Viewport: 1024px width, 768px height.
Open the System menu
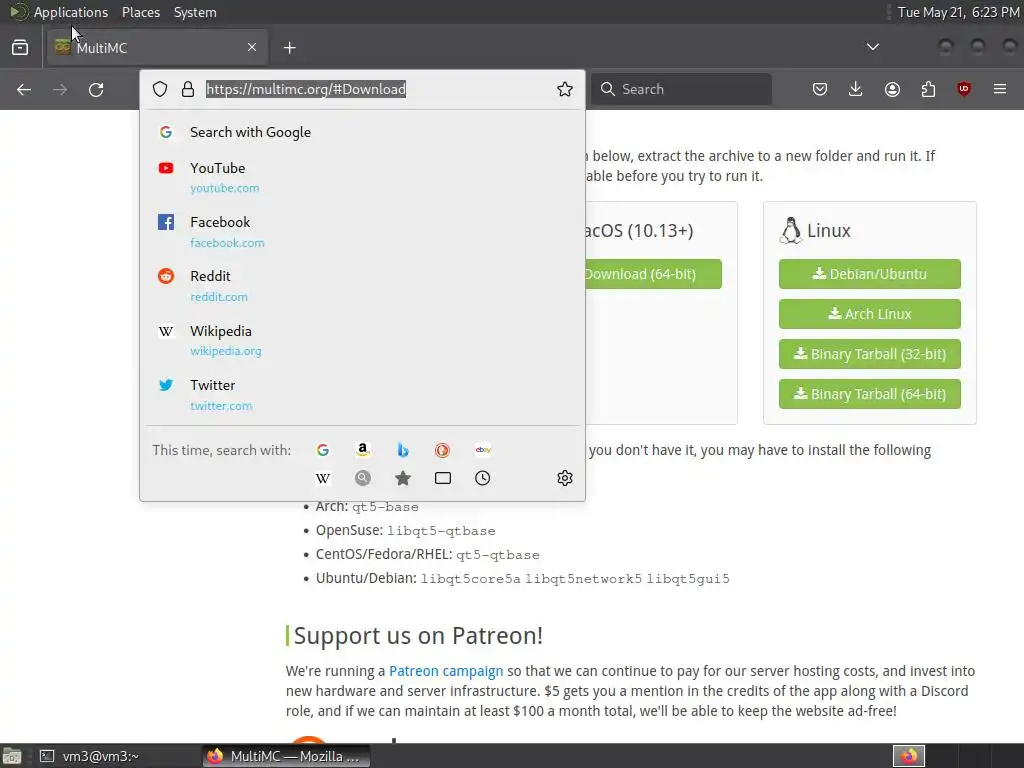tap(195, 12)
